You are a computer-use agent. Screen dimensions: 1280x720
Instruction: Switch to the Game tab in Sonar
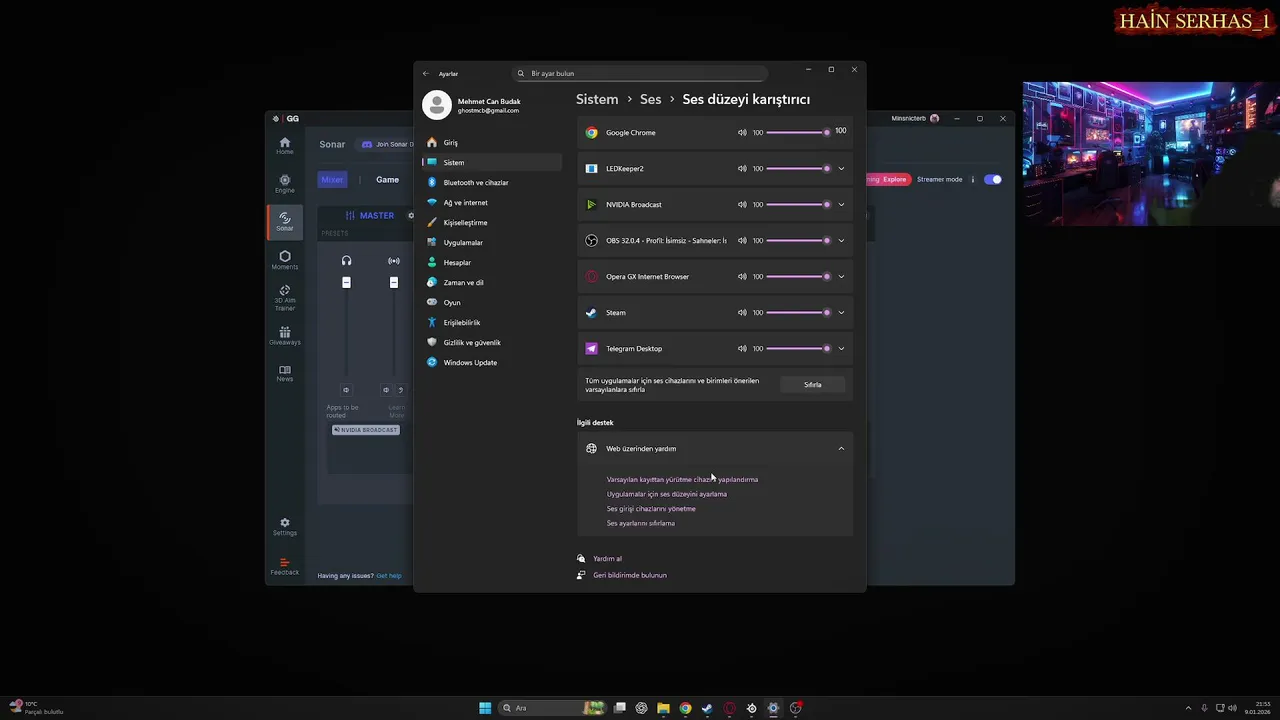pyautogui.click(x=387, y=180)
